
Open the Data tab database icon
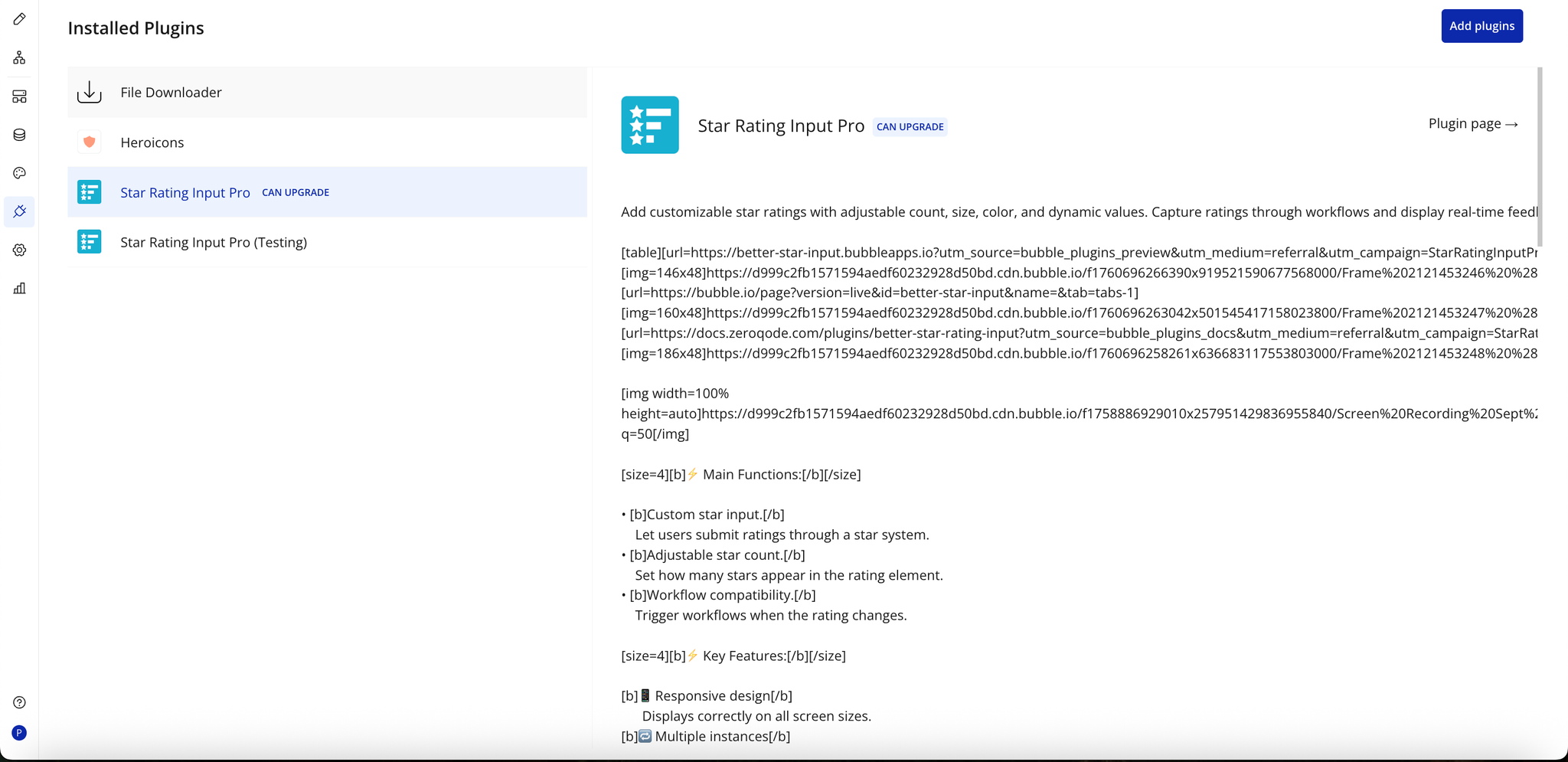pos(19,135)
